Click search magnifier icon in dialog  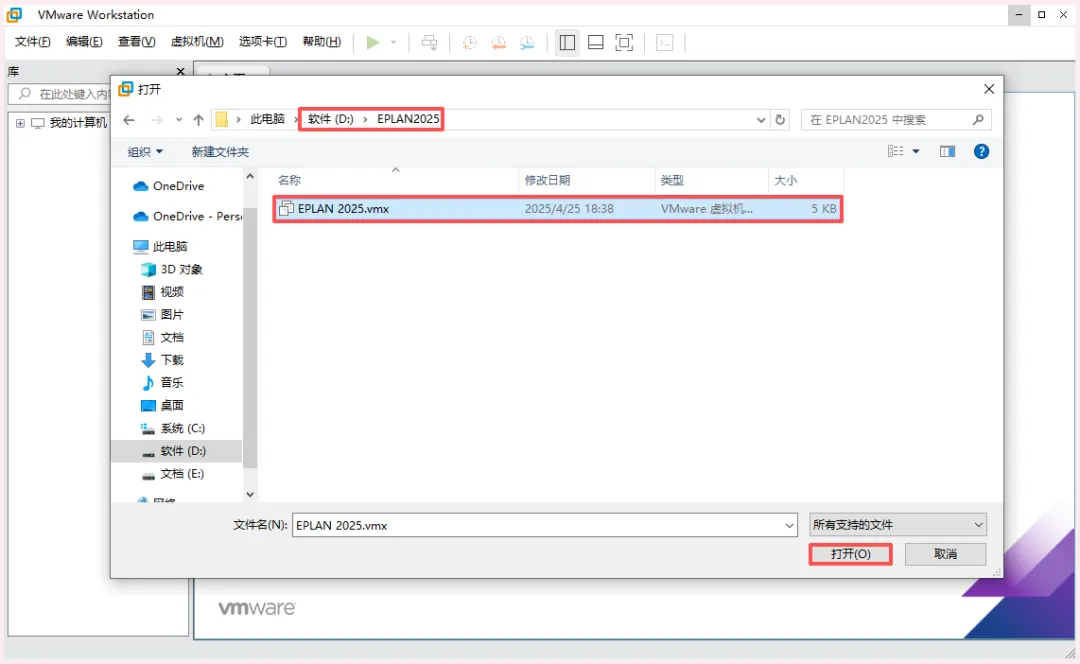[978, 120]
